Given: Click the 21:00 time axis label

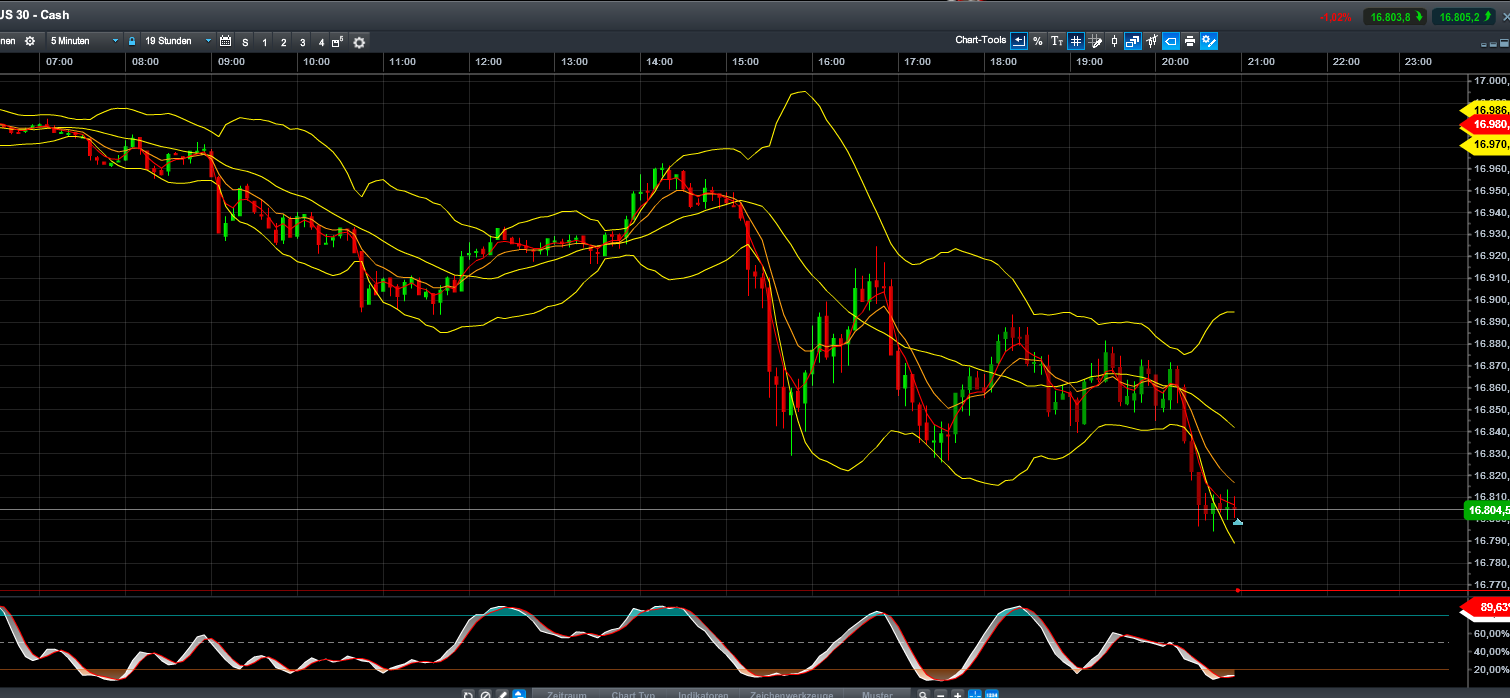Looking at the screenshot, I should coord(1261,62).
